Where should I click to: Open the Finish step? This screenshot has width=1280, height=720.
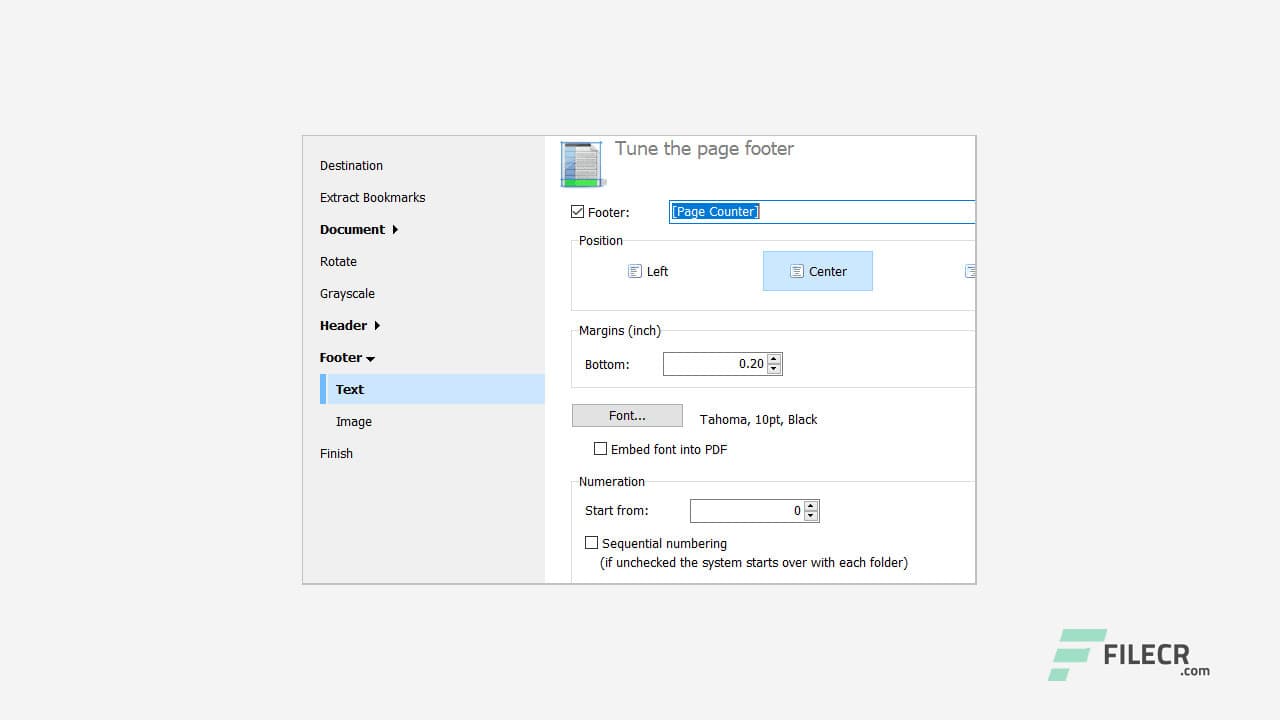[x=336, y=453]
